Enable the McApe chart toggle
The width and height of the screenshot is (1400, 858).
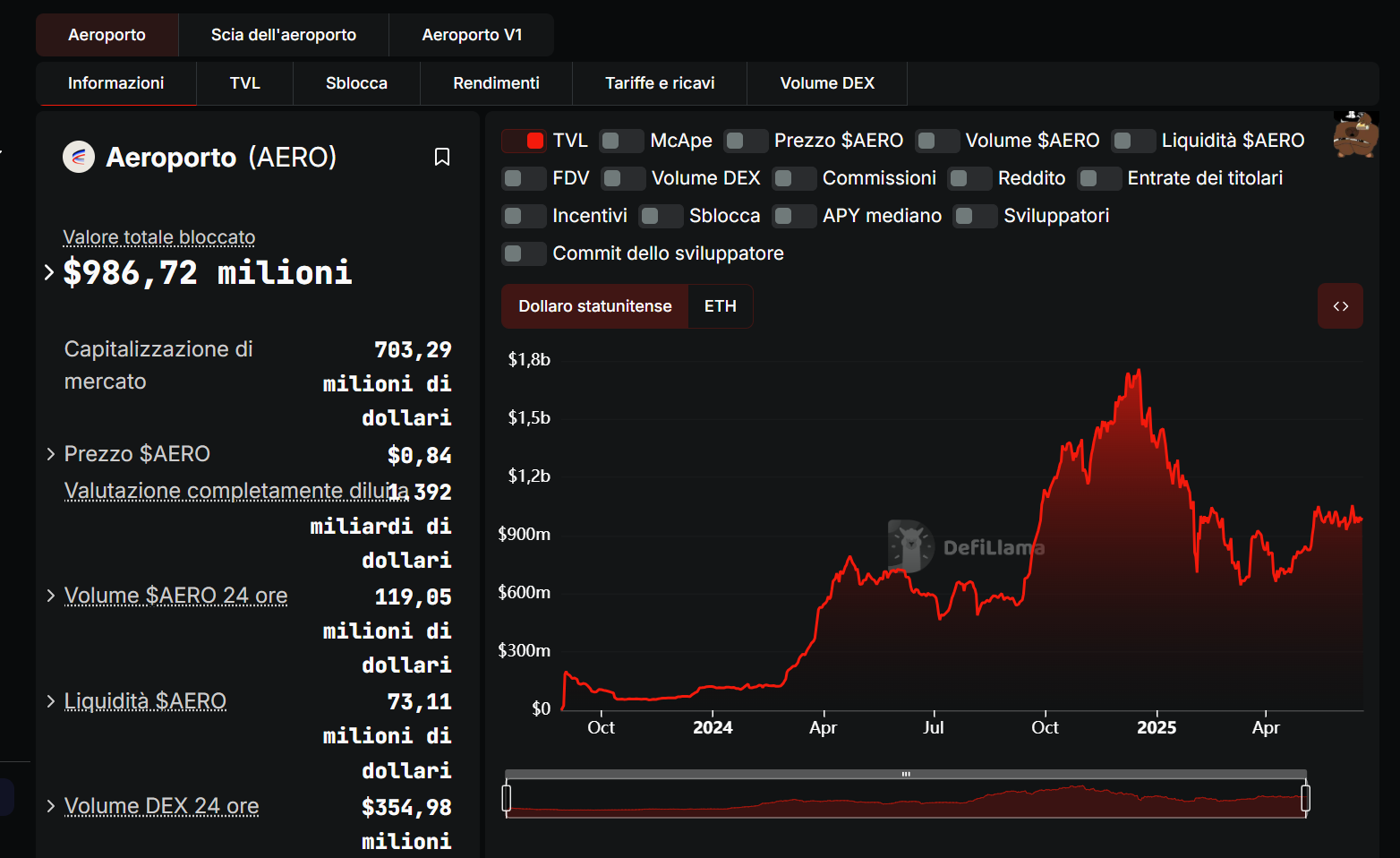[621, 141]
